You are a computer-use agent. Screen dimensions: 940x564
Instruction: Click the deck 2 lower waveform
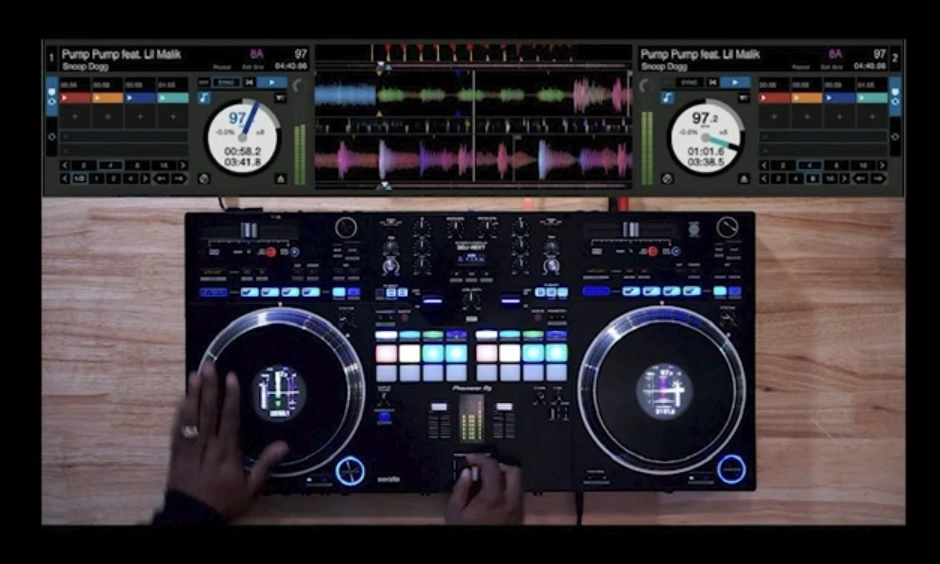coord(473,158)
